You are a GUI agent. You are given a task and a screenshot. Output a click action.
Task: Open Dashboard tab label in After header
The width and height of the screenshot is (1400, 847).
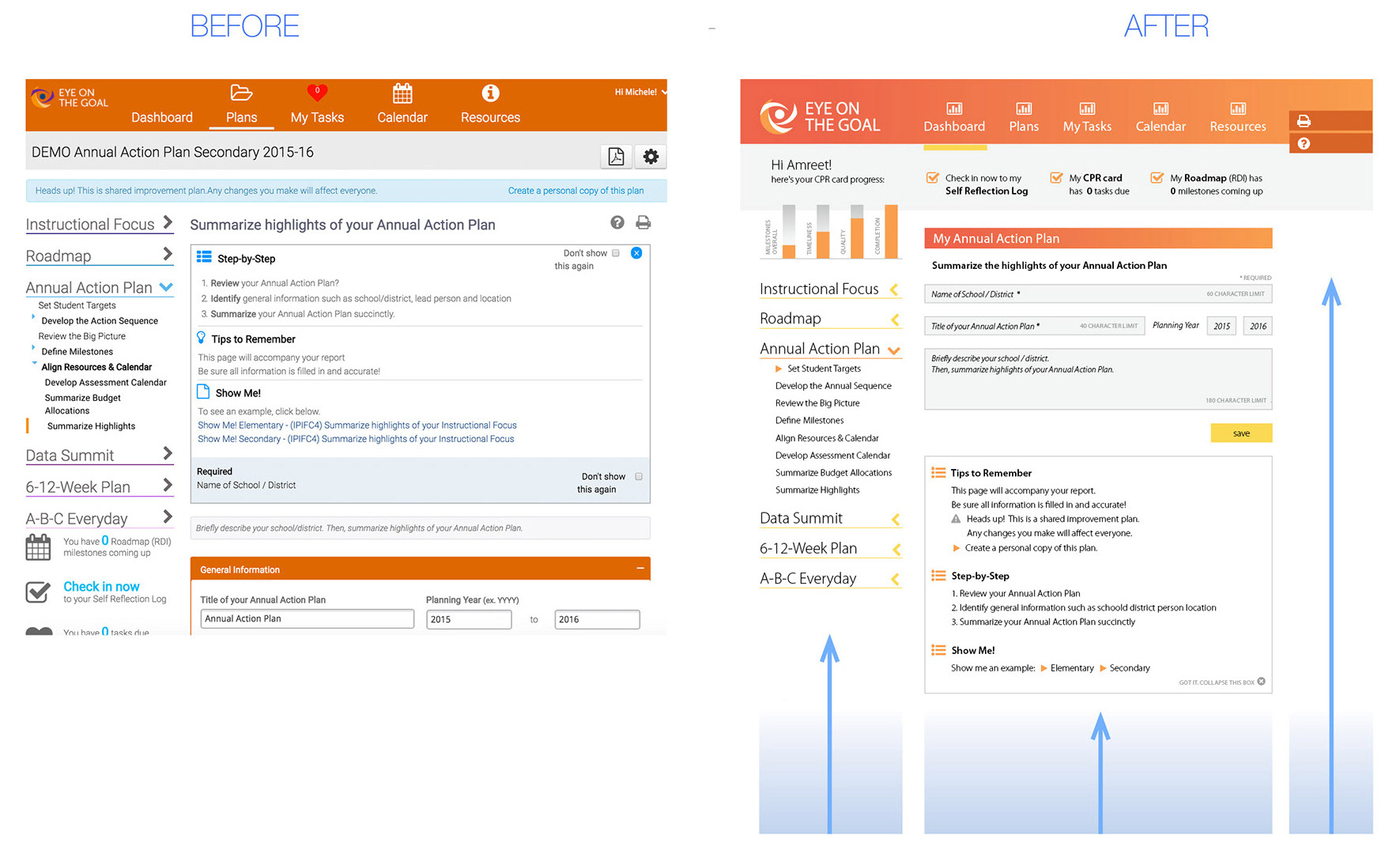pyautogui.click(x=954, y=127)
